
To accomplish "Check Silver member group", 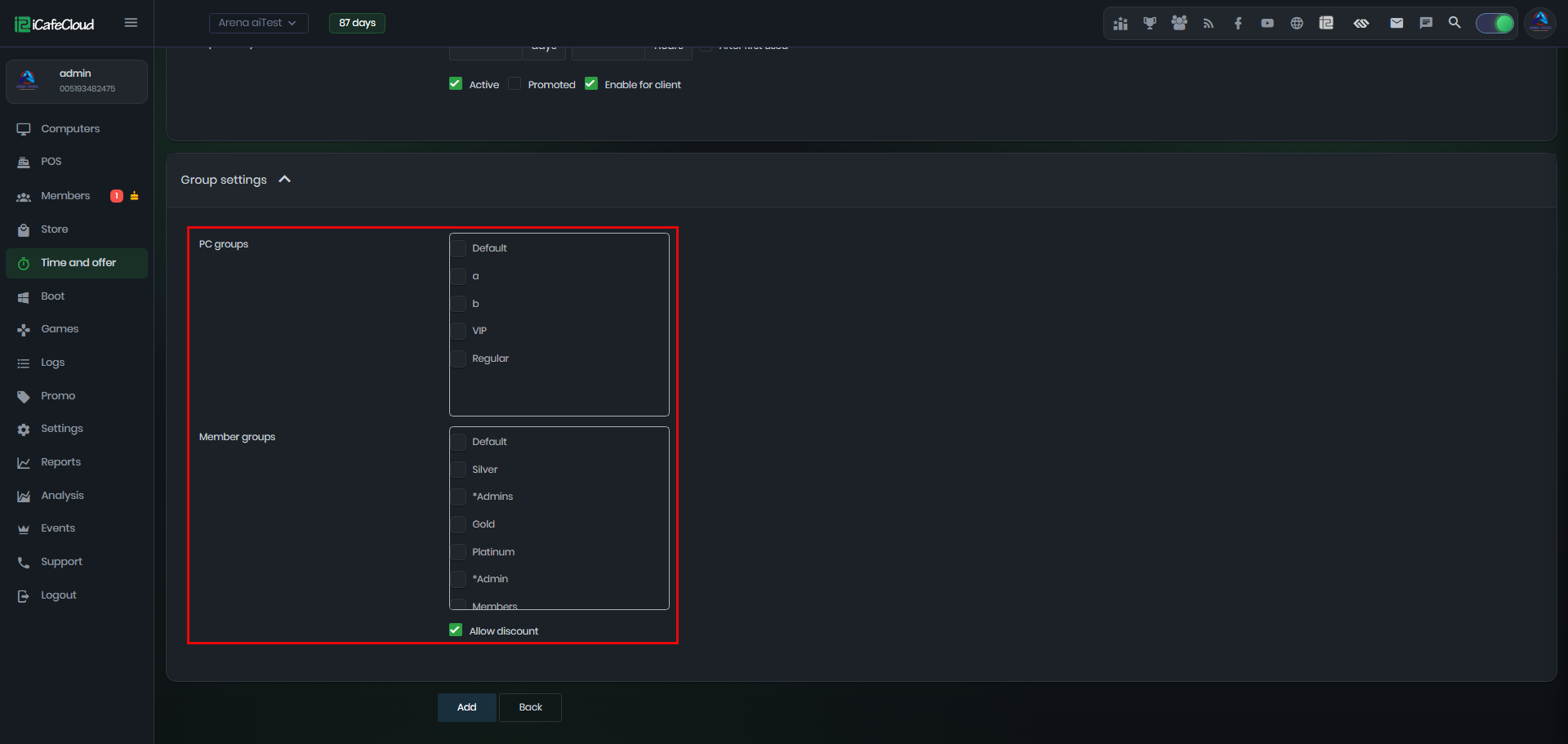I will click(x=459, y=470).
